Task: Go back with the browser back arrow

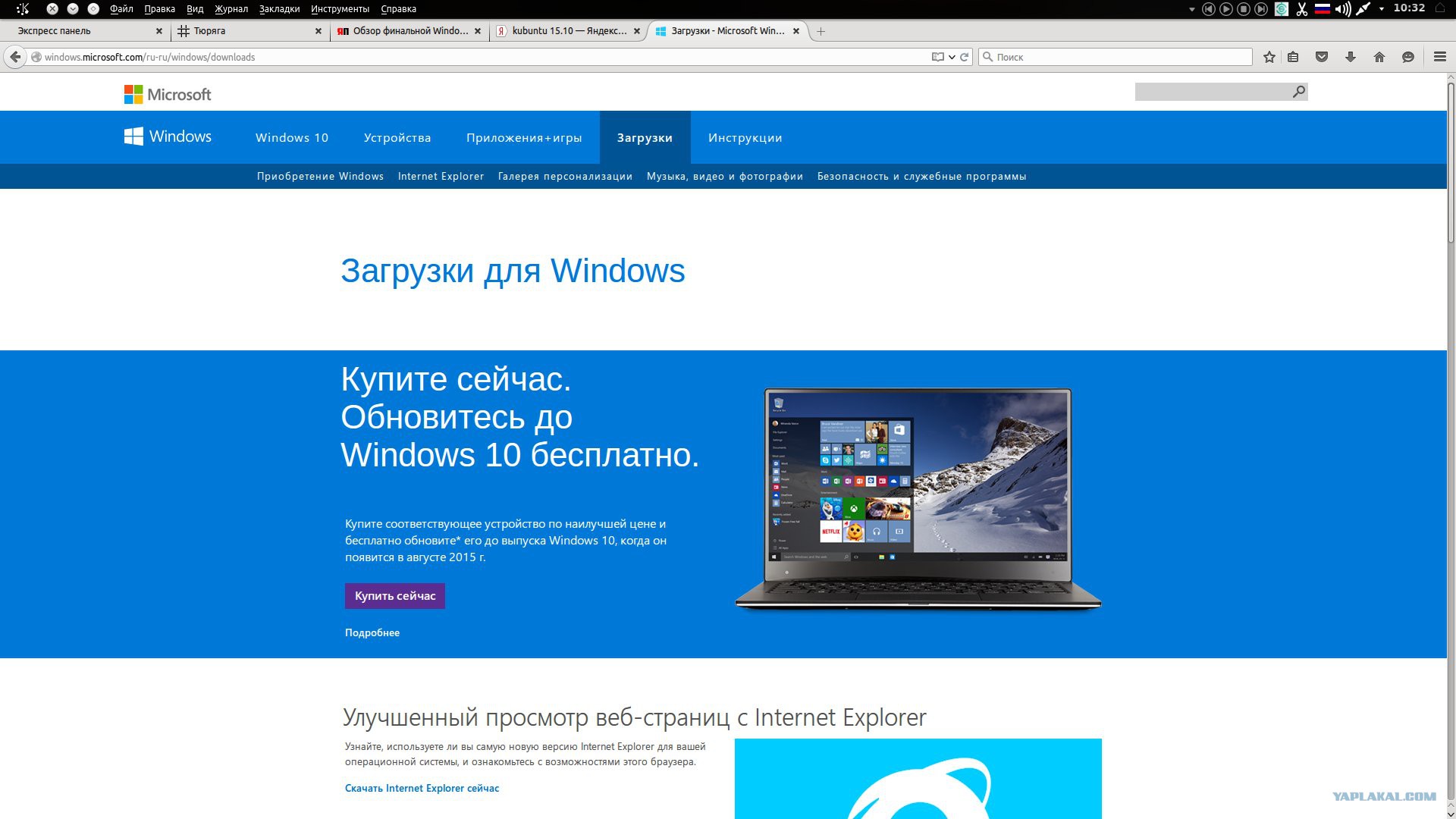Action: [x=15, y=57]
